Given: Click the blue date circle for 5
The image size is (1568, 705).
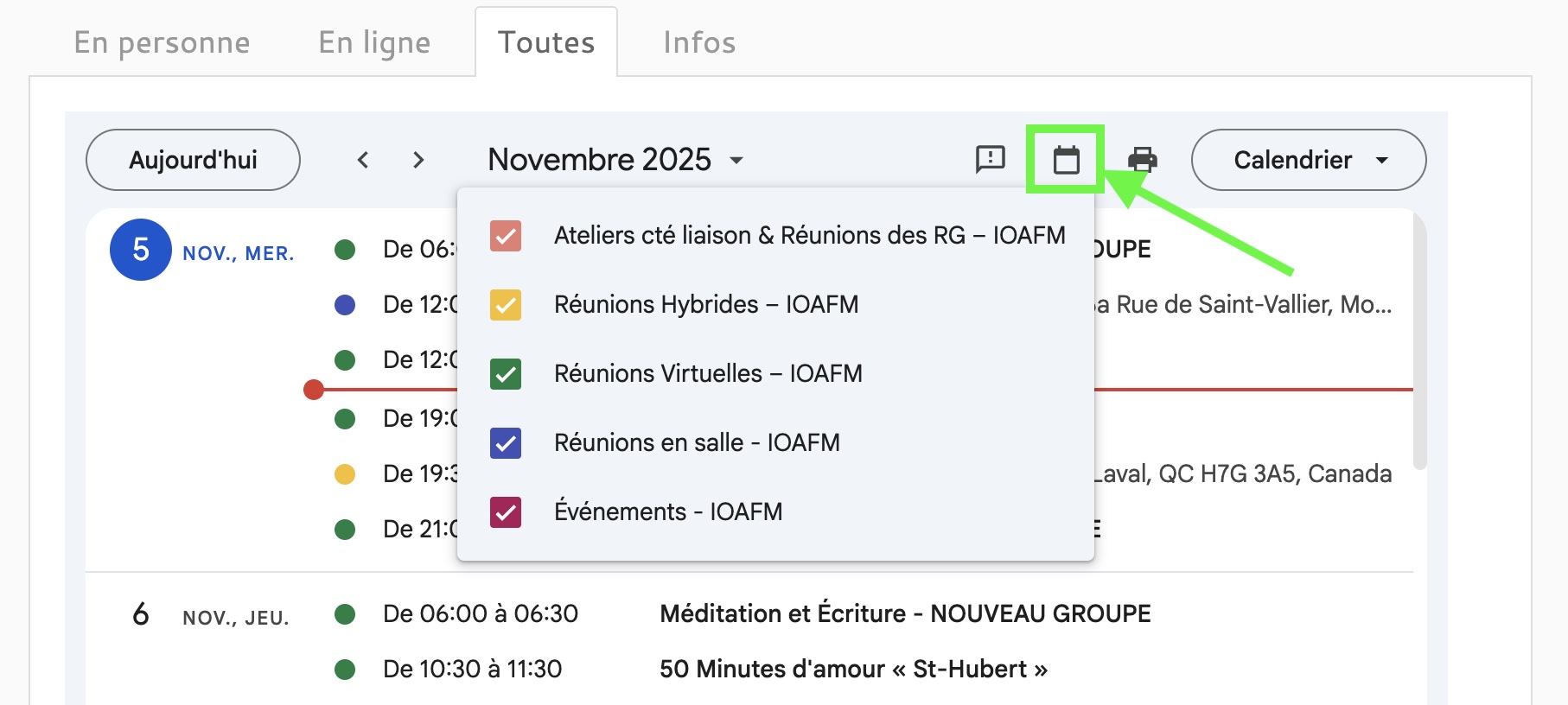Looking at the screenshot, I should pos(141,250).
